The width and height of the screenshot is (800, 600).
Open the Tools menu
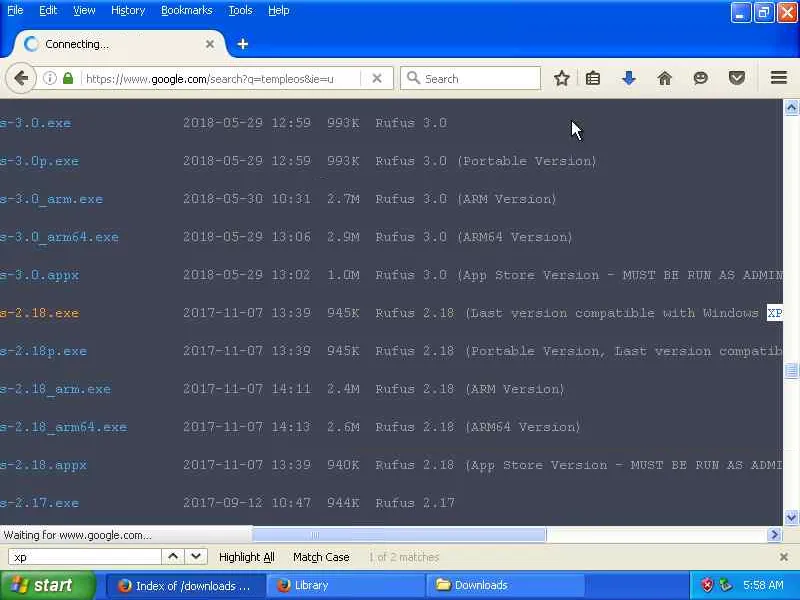point(240,10)
